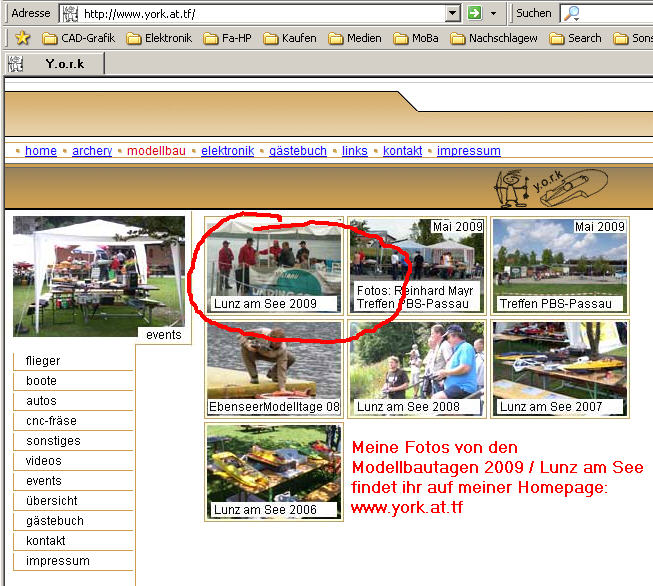Click the favorites star icon

tap(22, 38)
